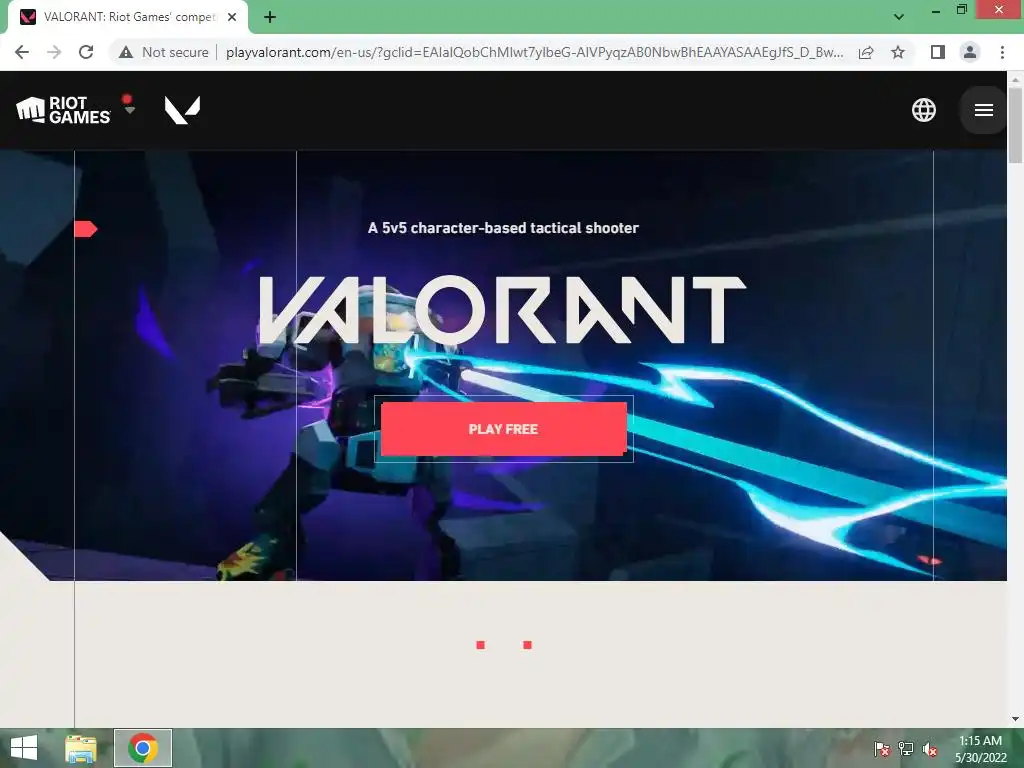The image size is (1024, 768).
Task: Open a new browser tab
Action: pos(270,17)
